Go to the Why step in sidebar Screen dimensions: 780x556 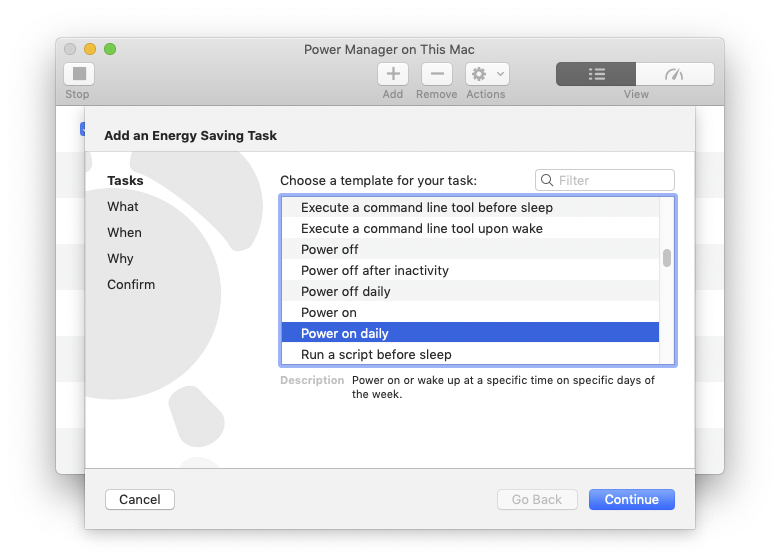(x=120, y=259)
